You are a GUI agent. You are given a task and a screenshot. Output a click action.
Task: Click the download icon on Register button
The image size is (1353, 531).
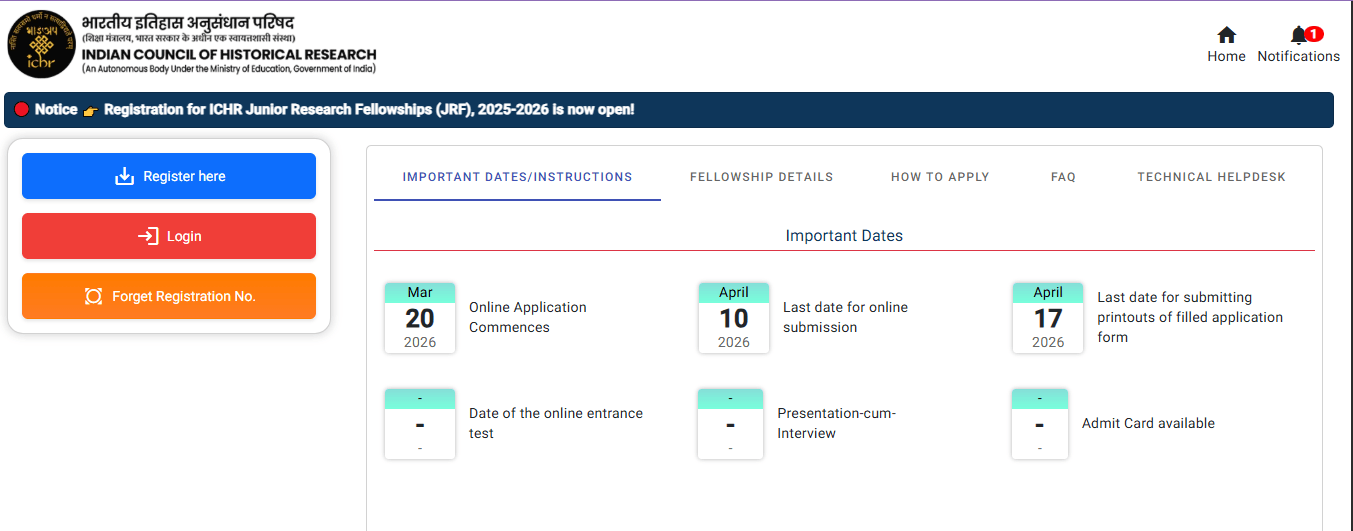(x=124, y=176)
